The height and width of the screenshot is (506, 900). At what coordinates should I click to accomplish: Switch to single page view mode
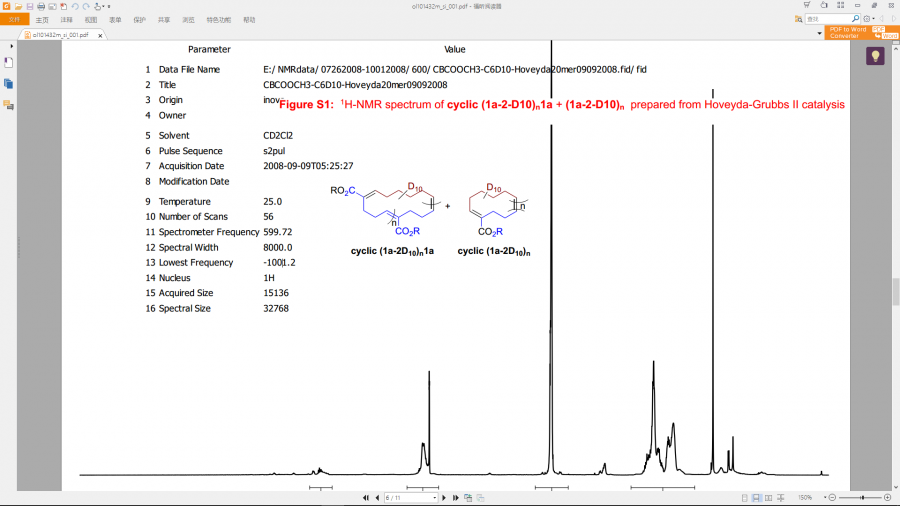744,498
